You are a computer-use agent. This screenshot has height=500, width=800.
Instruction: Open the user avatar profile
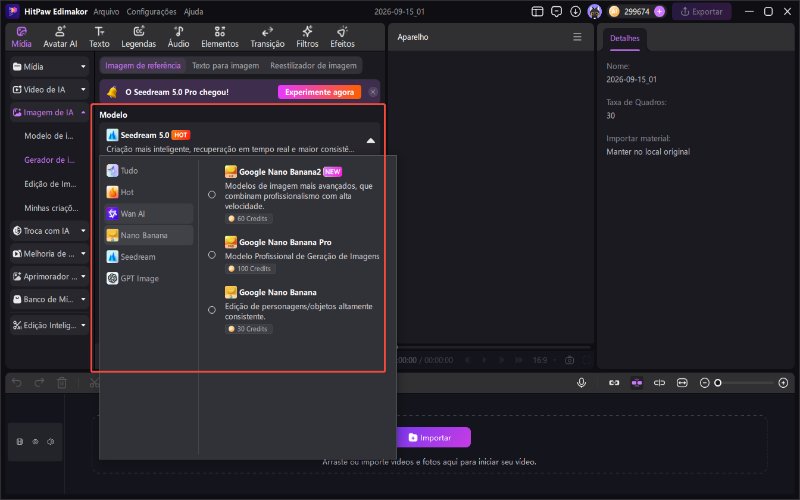(594, 12)
